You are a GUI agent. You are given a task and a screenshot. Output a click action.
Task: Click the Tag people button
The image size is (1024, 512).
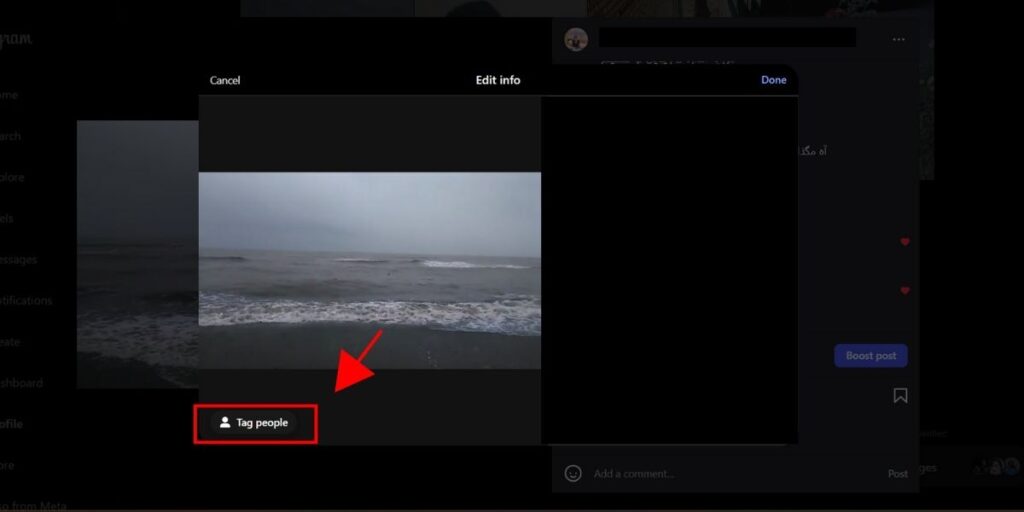tap(254, 423)
